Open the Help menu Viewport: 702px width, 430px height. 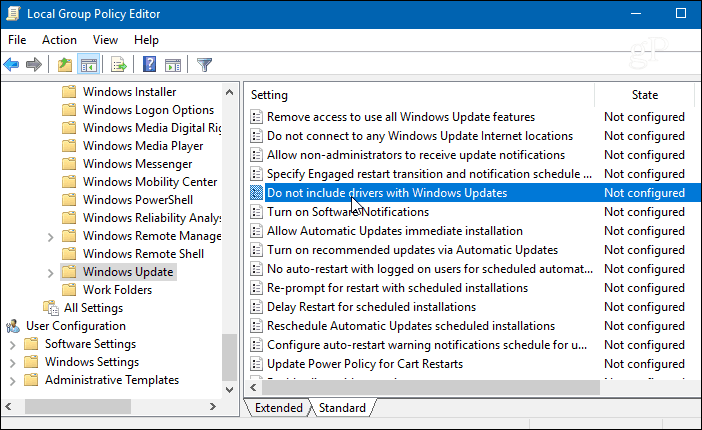pyautogui.click(x=146, y=40)
